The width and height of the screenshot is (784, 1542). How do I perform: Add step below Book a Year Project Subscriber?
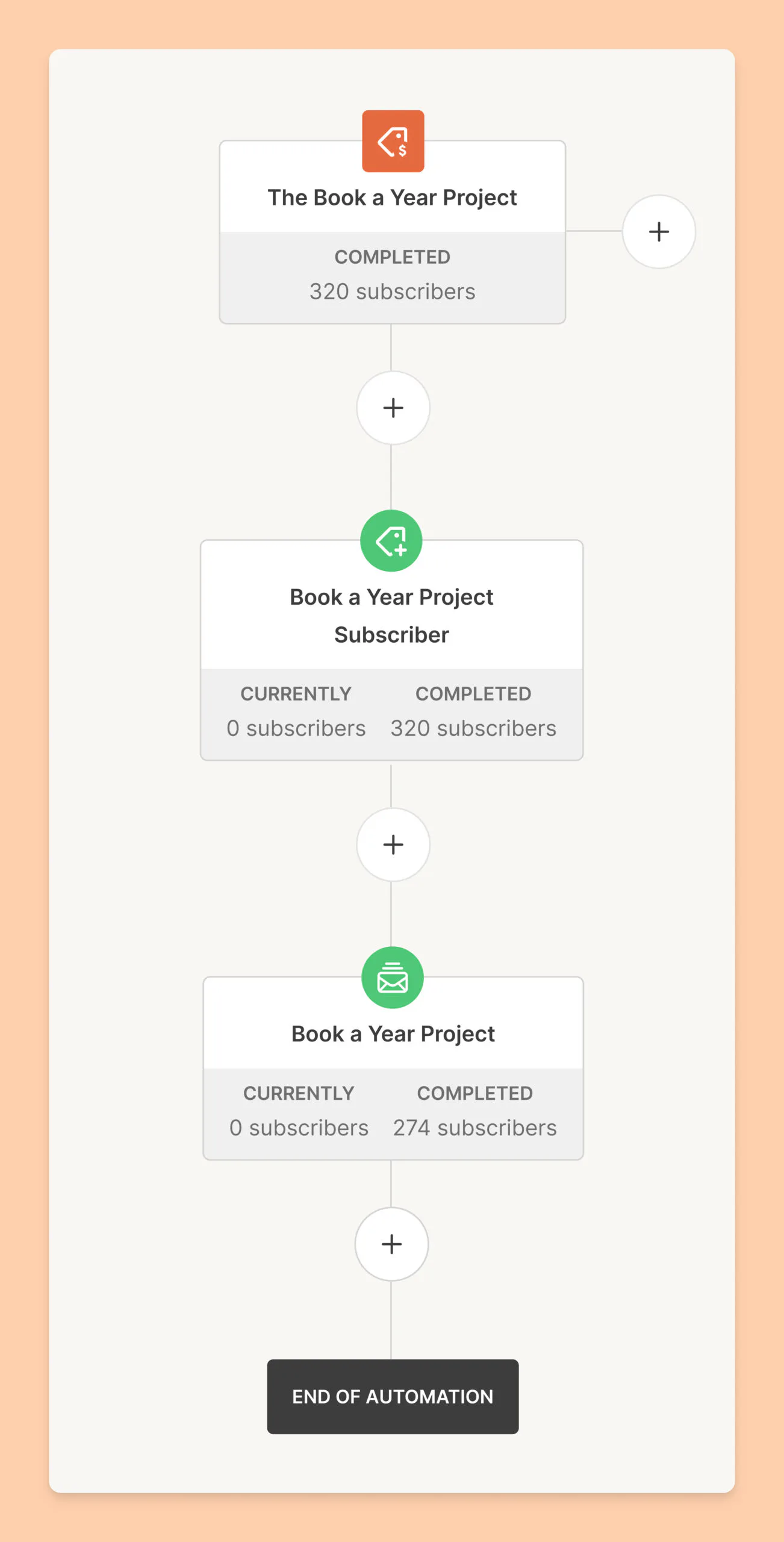coord(393,844)
